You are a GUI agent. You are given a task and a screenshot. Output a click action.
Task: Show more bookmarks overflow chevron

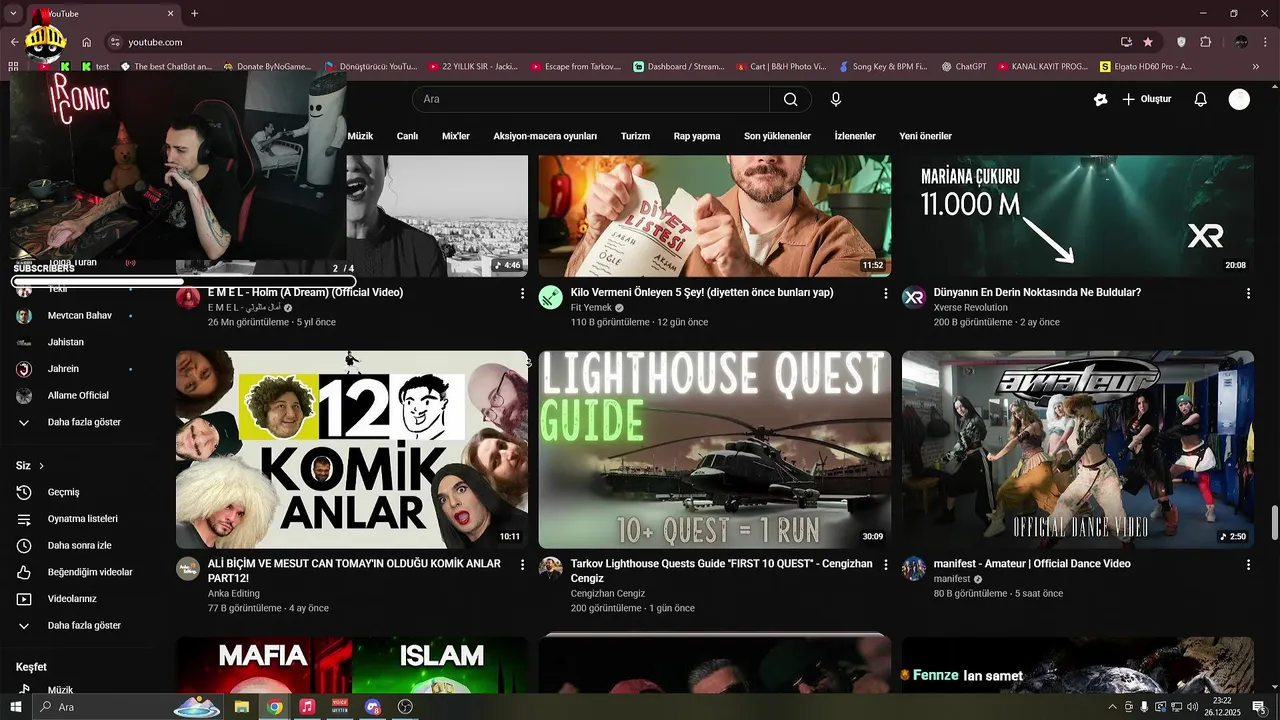coord(1257,67)
